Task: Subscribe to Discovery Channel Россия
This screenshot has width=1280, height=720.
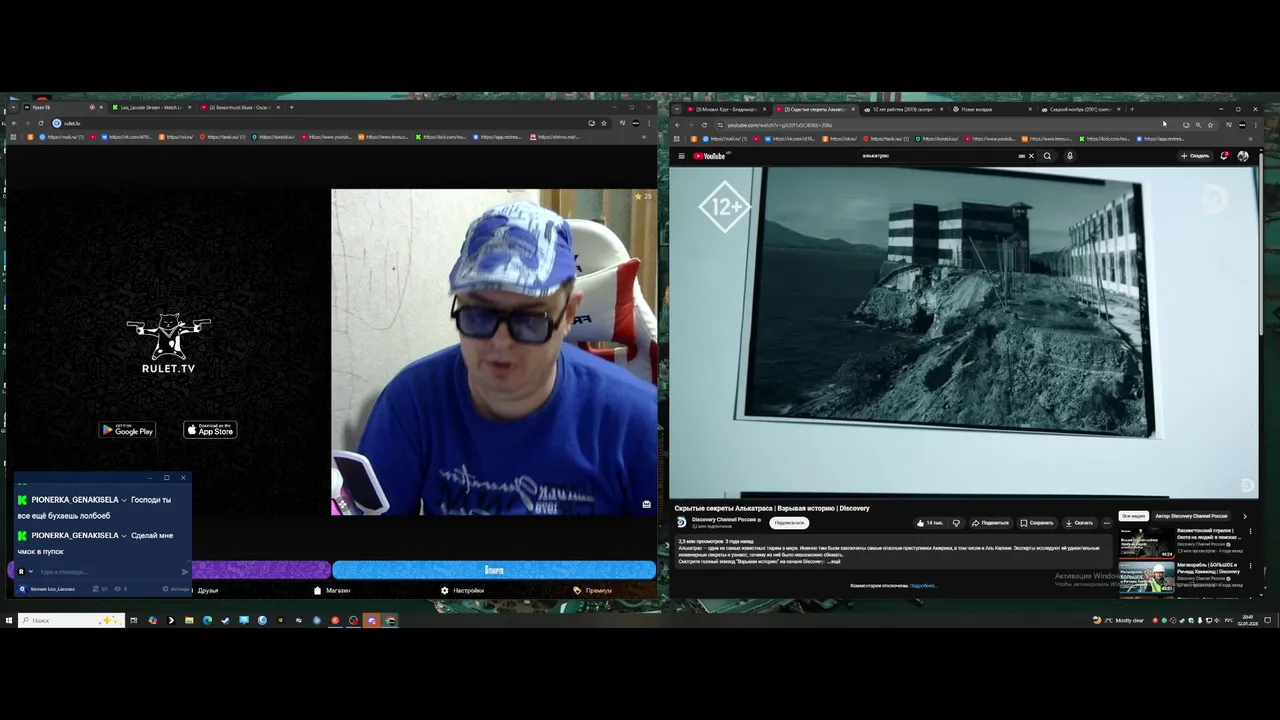Action: pyautogui.click(x=789, y=523)
